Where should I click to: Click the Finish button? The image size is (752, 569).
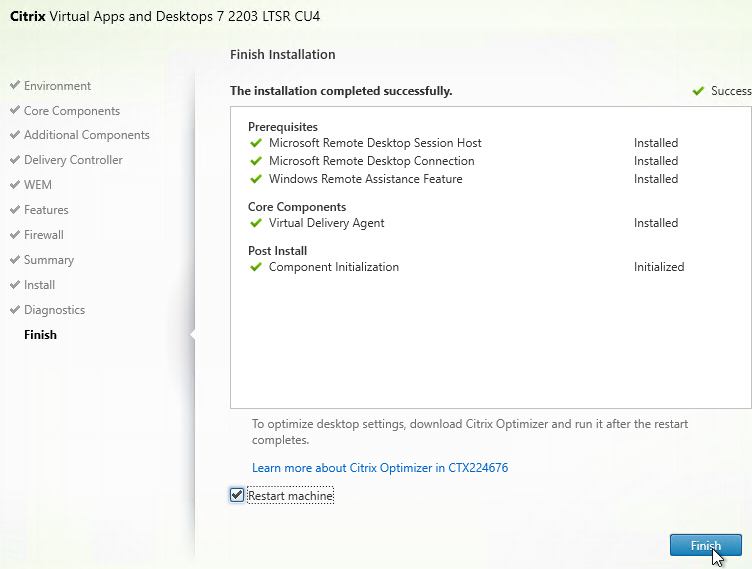(x=705, y=545)
